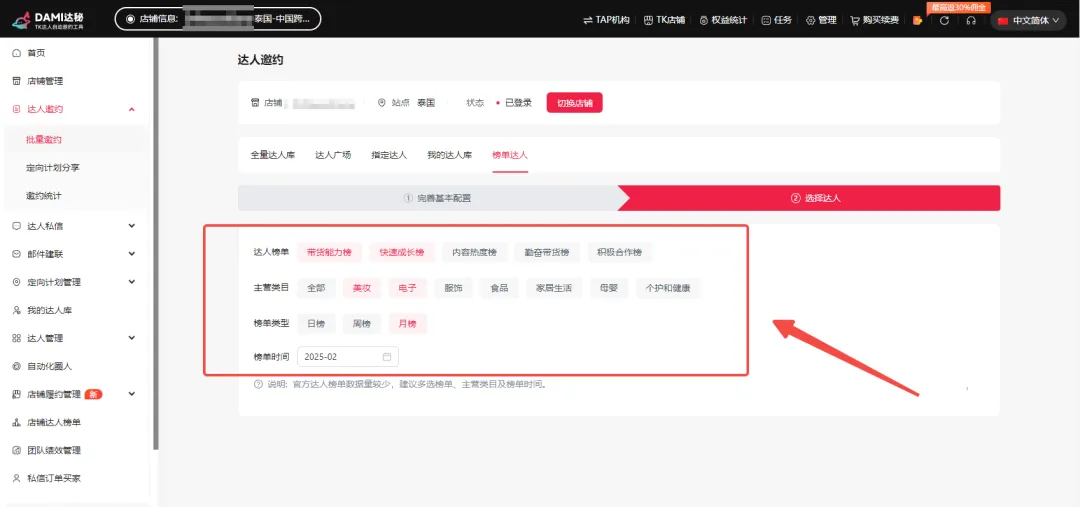Image resolution: width=1080 pixels, height=507 pixels.
Task: Switch to the 榜单达人 tab
Action: (x=510, y=155)
